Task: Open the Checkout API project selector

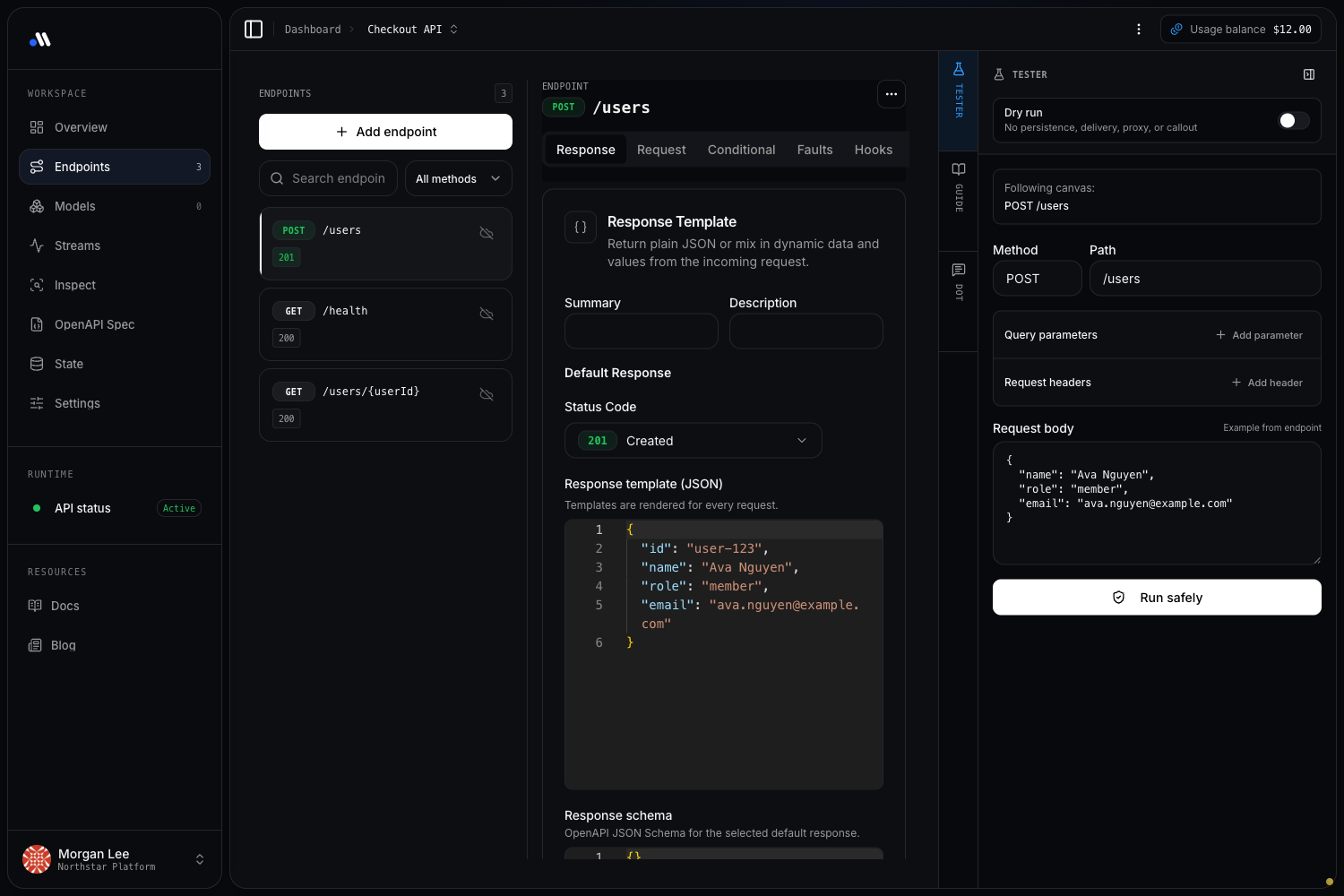Action: coord(412,30)
